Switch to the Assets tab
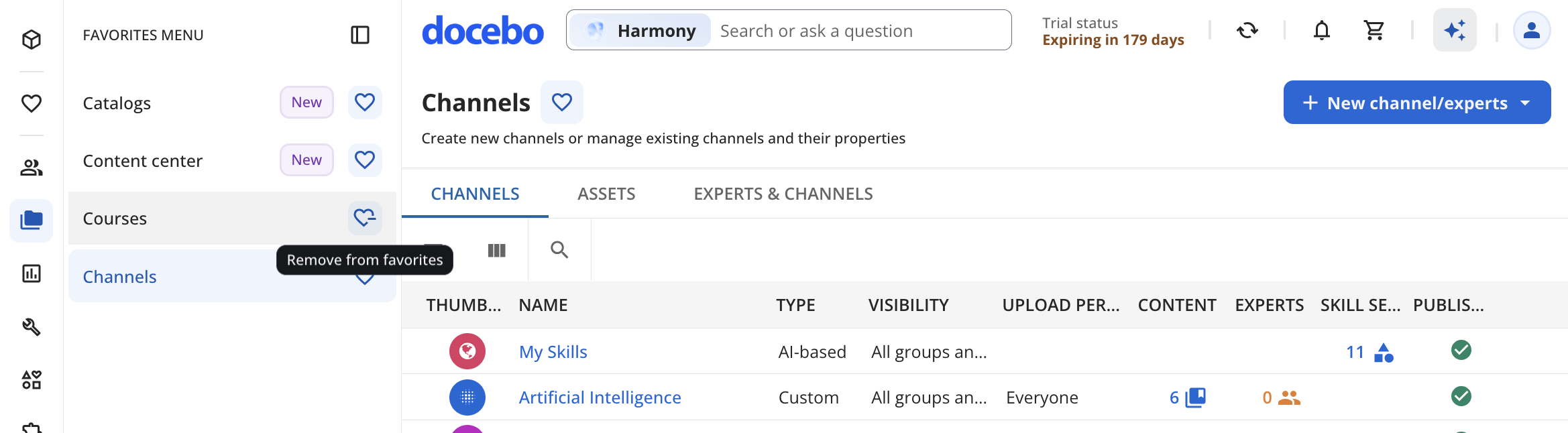The image size is (1568, 433). click(606, 194)
